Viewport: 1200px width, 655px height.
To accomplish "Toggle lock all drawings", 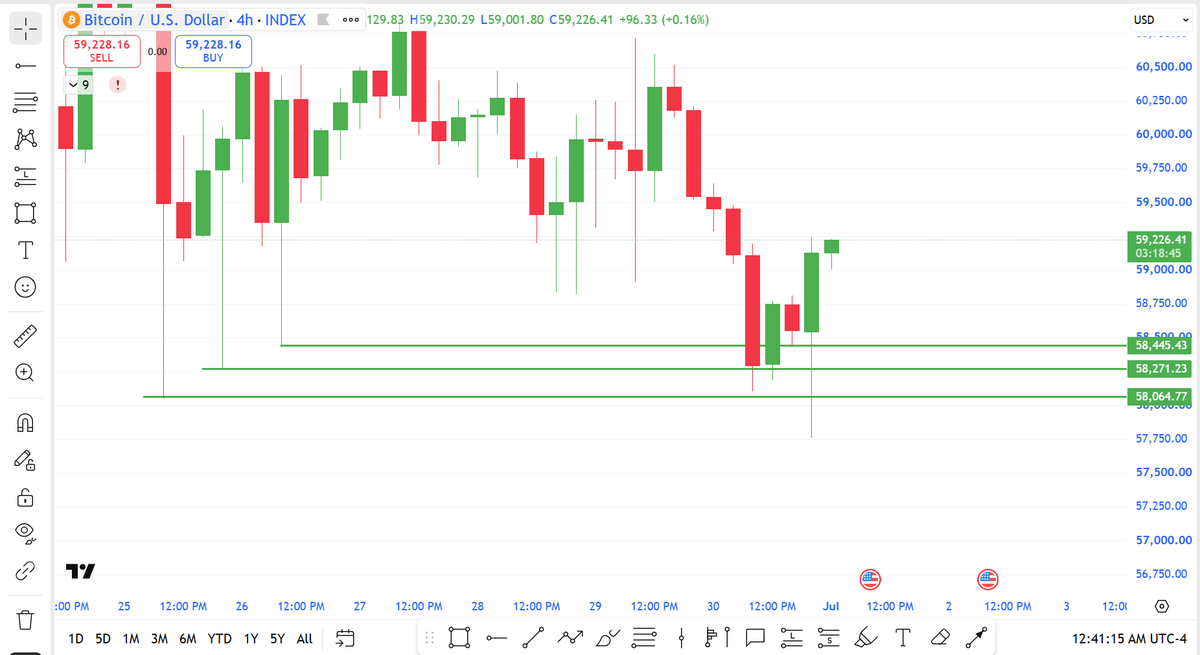I will click(x=25, y=497).
